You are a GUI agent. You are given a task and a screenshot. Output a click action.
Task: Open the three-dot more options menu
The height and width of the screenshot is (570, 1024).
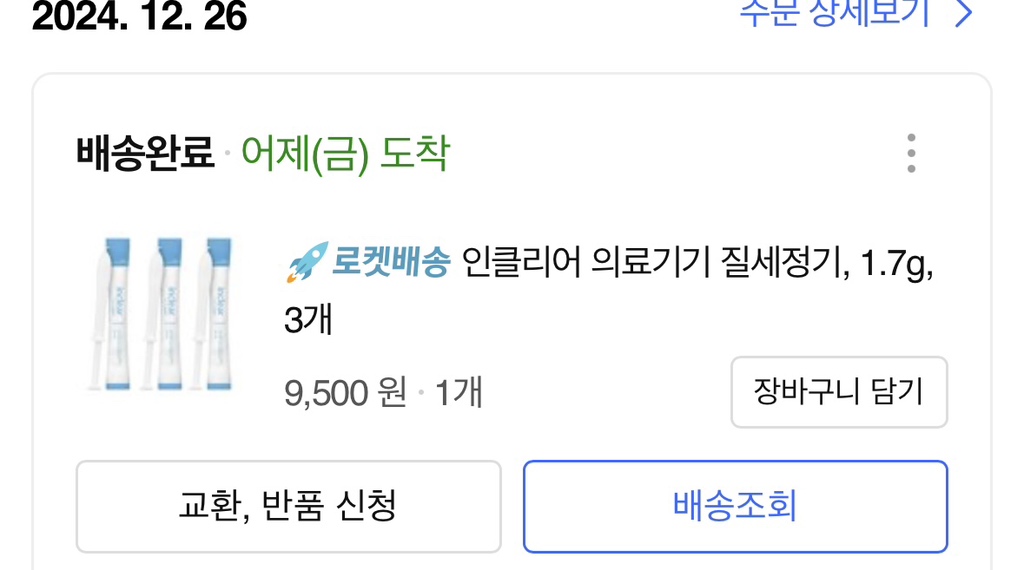pyautogui.click(x=911, y=154)
